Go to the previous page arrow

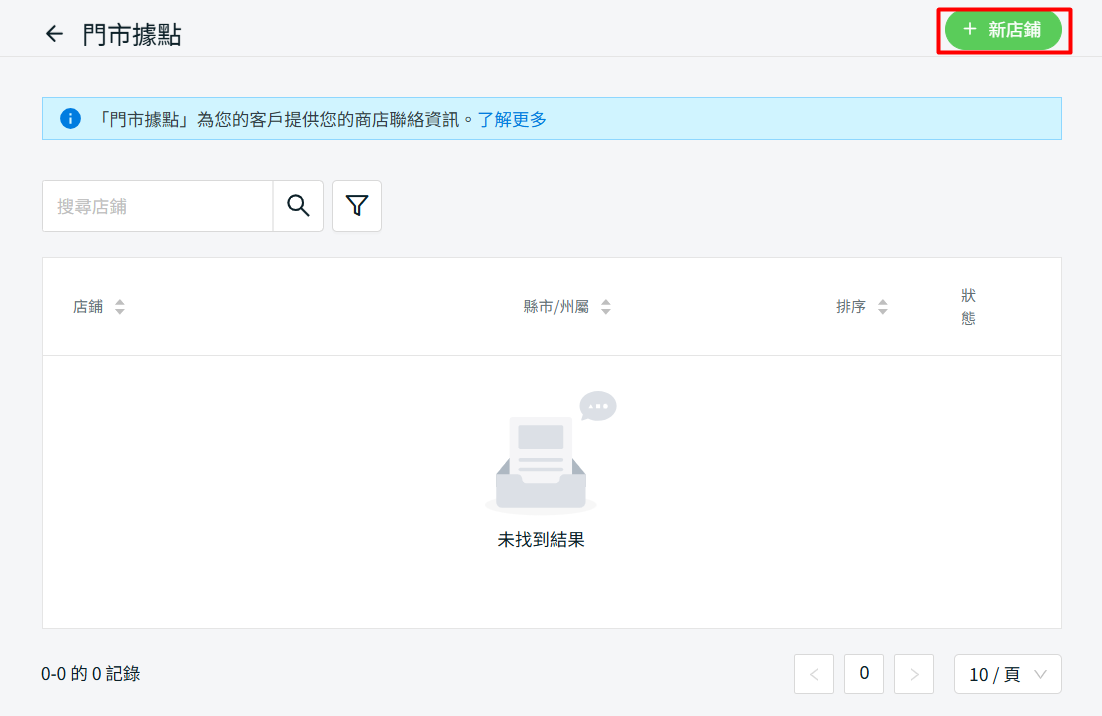coord(814,674)
